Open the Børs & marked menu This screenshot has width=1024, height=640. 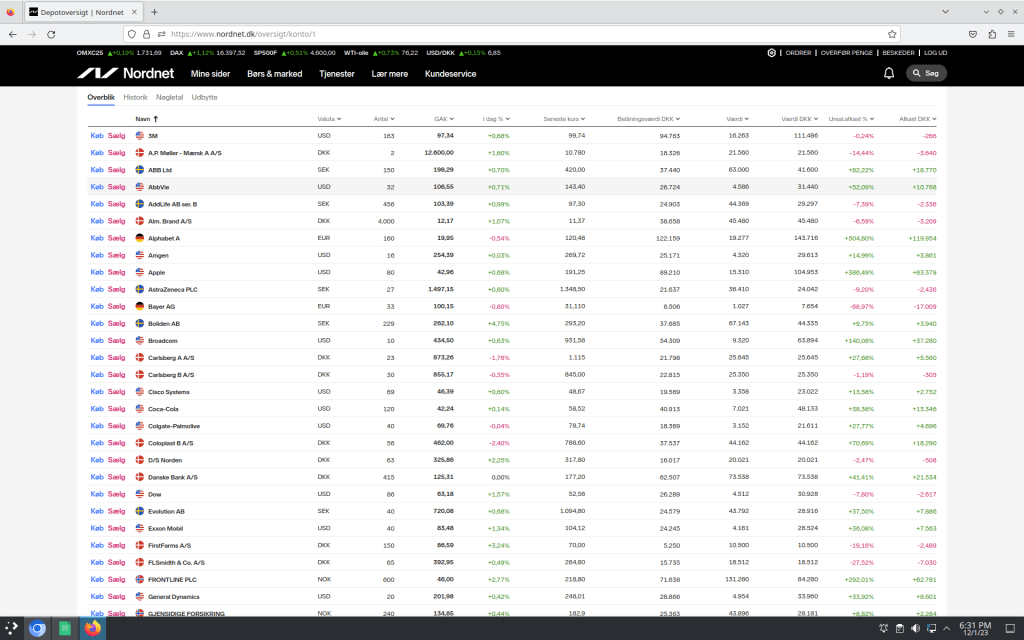(274, 73)
